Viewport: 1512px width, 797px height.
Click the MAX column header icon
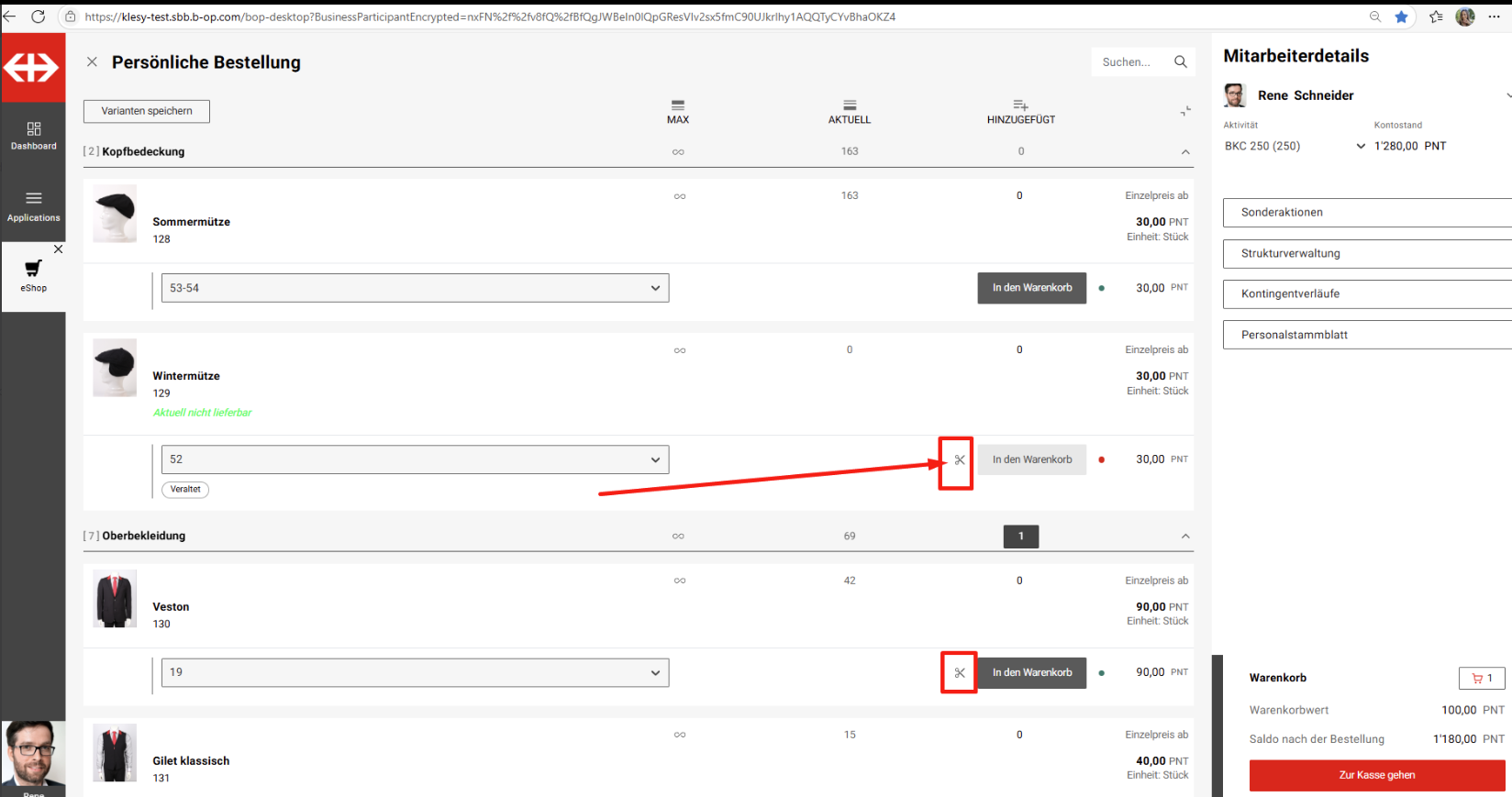678,105
